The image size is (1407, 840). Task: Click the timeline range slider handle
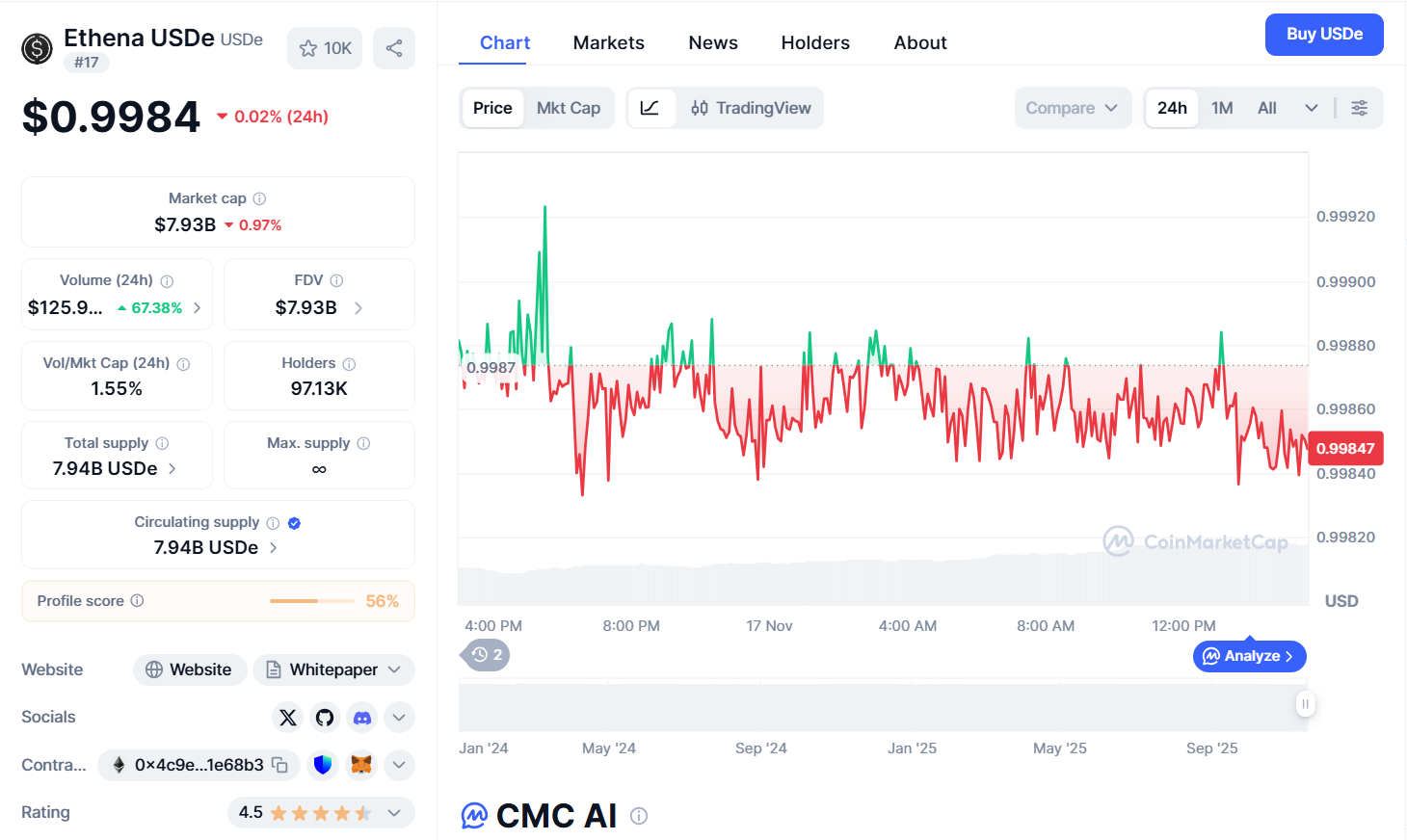[x=1305, y=704]
